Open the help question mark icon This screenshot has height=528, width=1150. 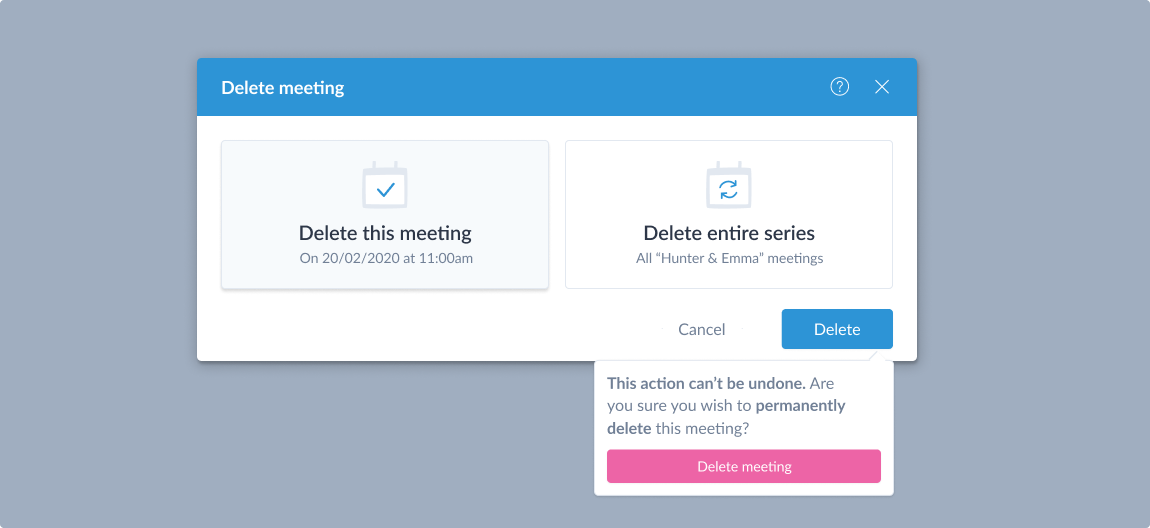click(x=839, y=87)
